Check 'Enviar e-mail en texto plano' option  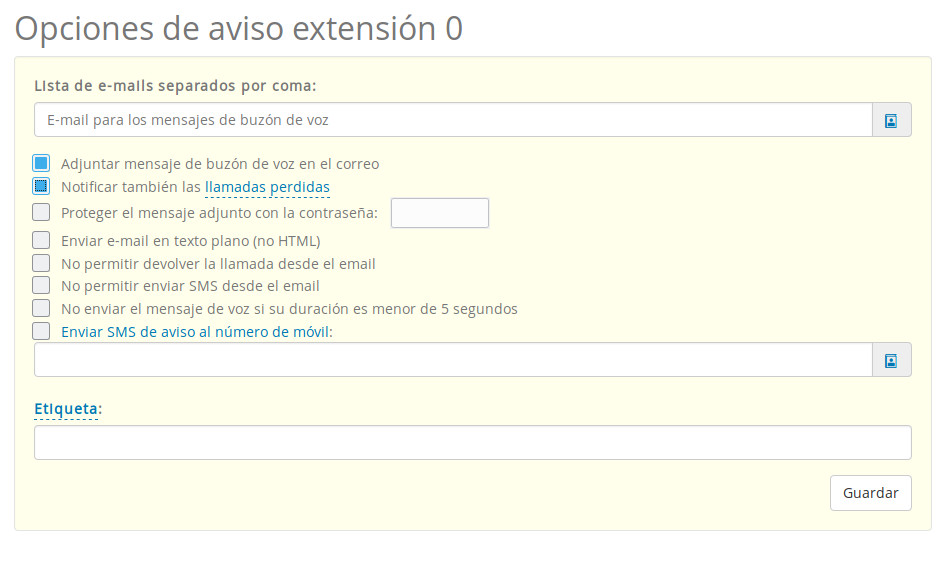[41, 240]
